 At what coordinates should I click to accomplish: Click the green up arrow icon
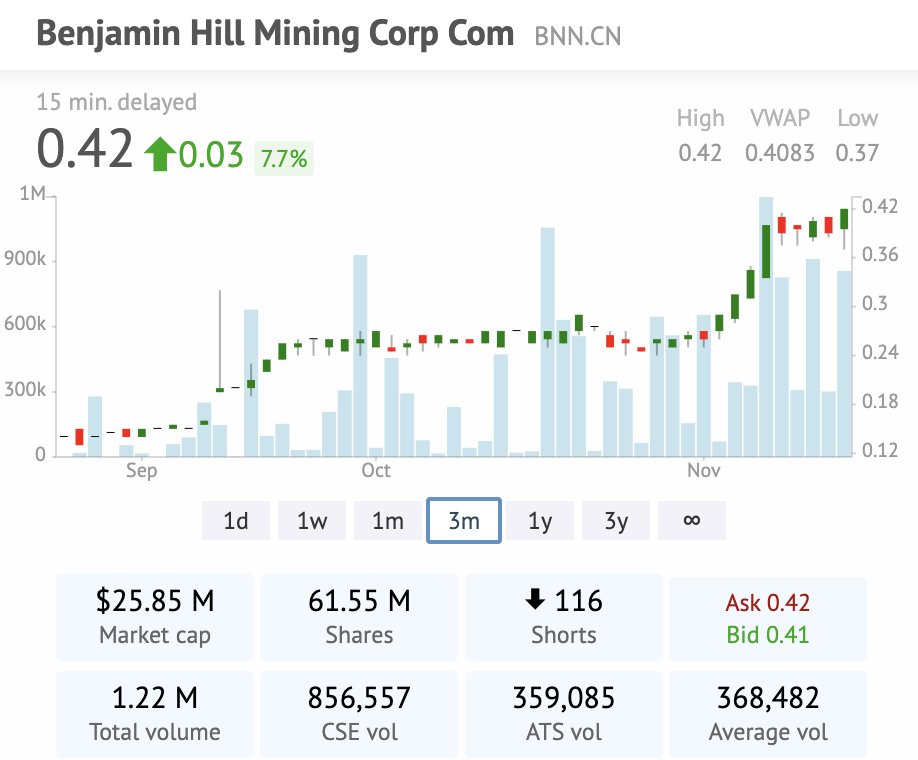(x=159, y=154)
